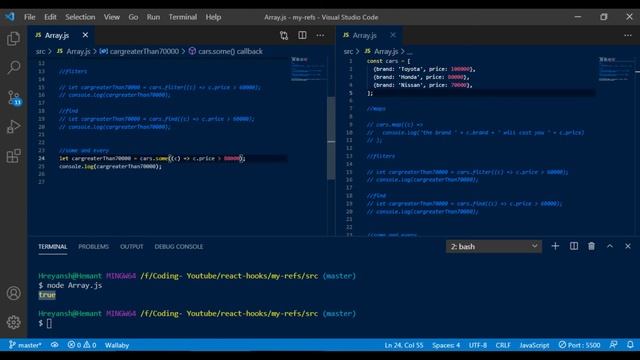Open Source Control view with badge
Image resolution: width=640 pixels, height=360 pixels.
[14, 98]
